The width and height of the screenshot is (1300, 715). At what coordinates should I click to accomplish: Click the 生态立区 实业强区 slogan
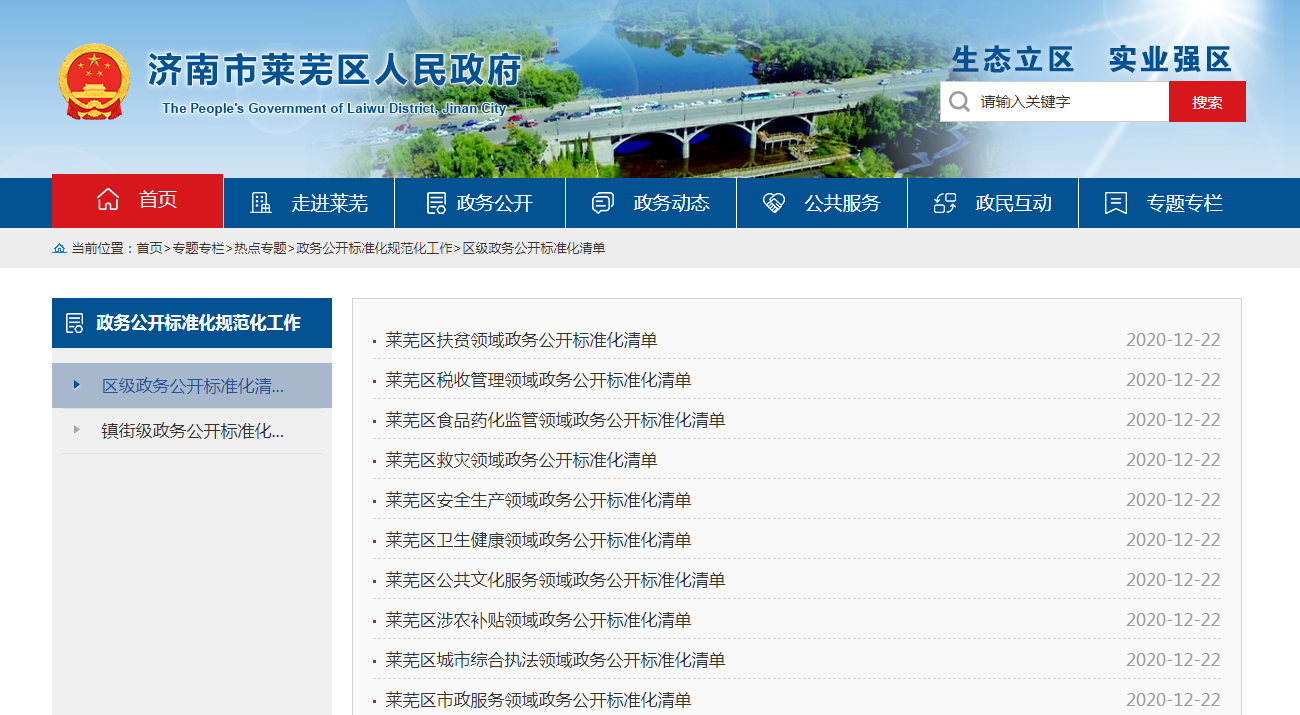pos(1091,59)
